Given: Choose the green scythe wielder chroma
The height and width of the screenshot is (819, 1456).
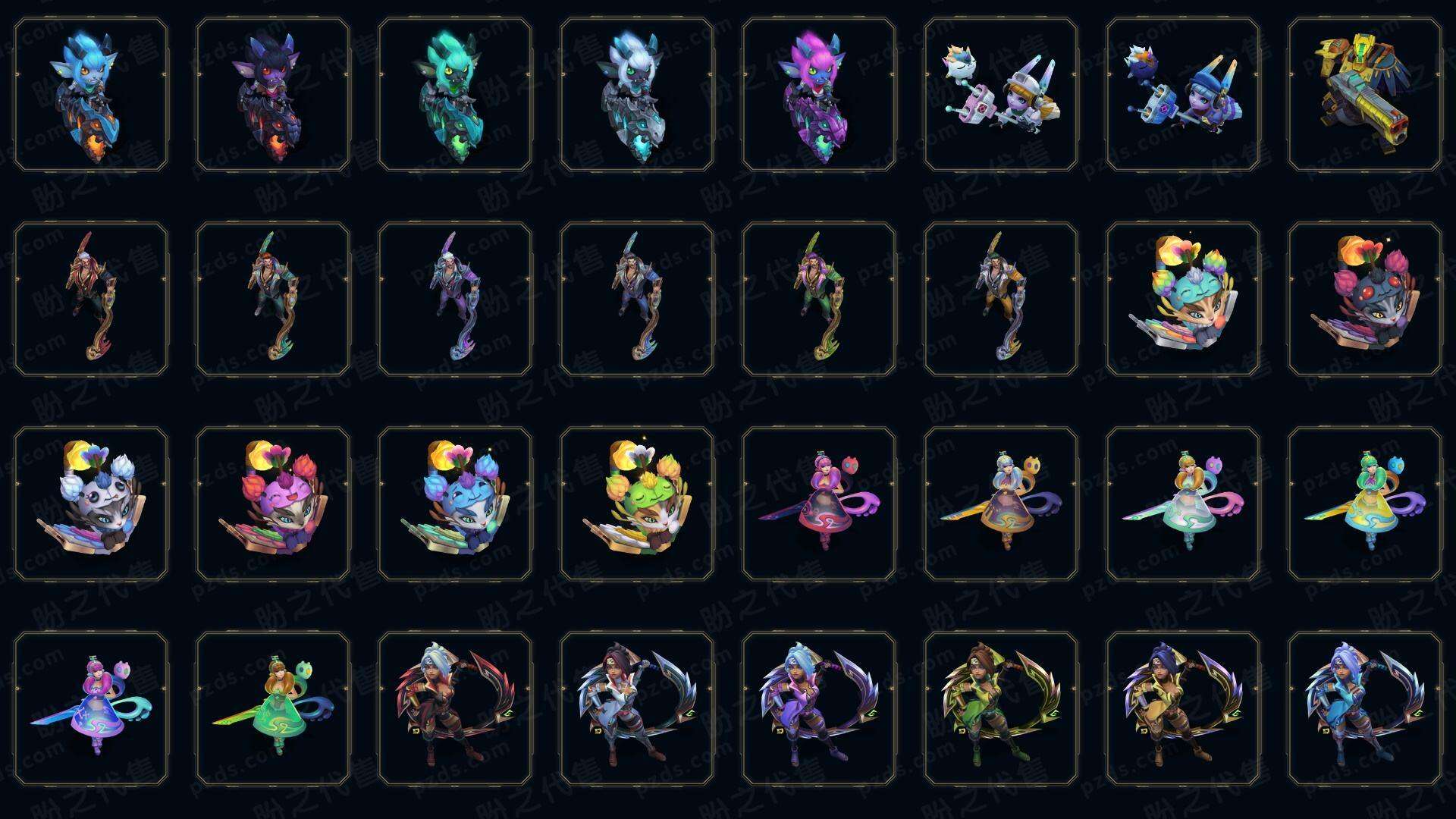Looking at the screenshot, I should [819, 299].
